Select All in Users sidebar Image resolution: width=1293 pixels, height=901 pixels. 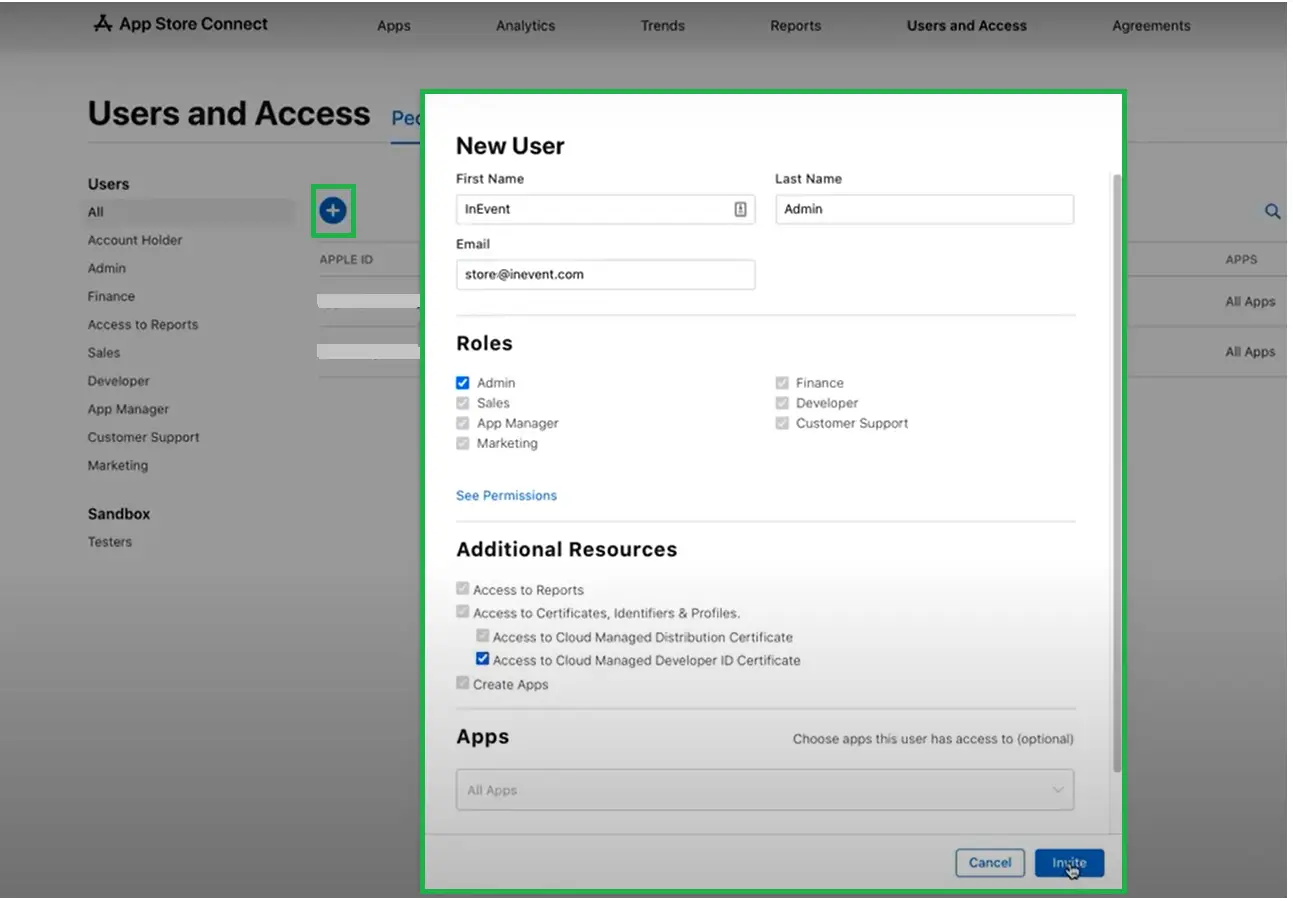95,212
